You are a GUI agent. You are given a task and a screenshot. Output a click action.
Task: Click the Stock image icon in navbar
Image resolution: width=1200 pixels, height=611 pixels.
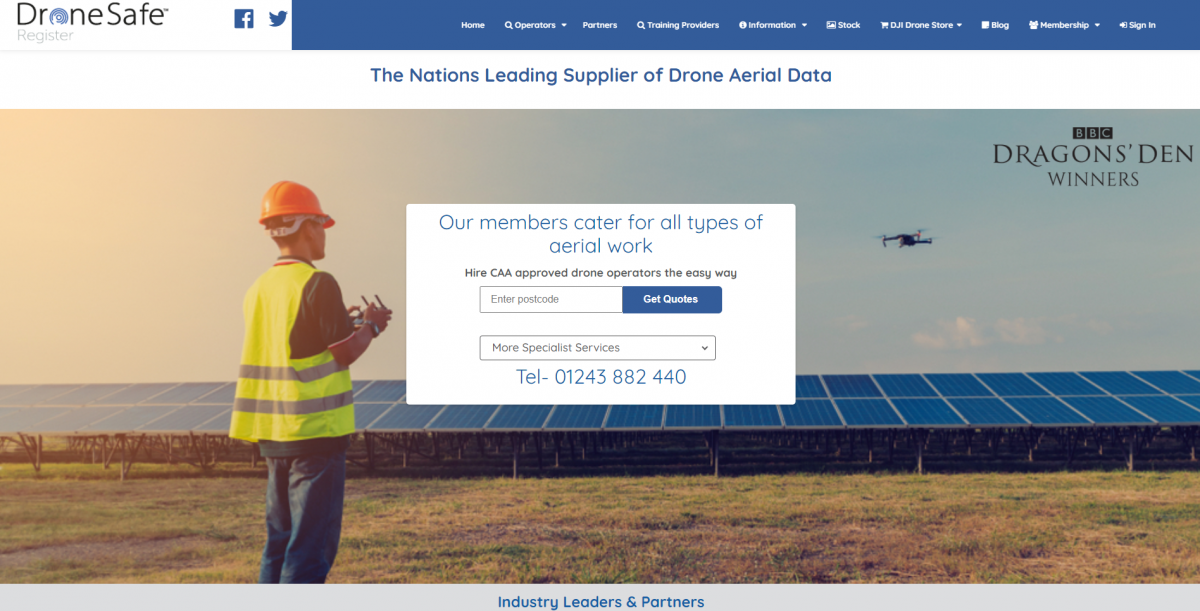pos(831,25)
